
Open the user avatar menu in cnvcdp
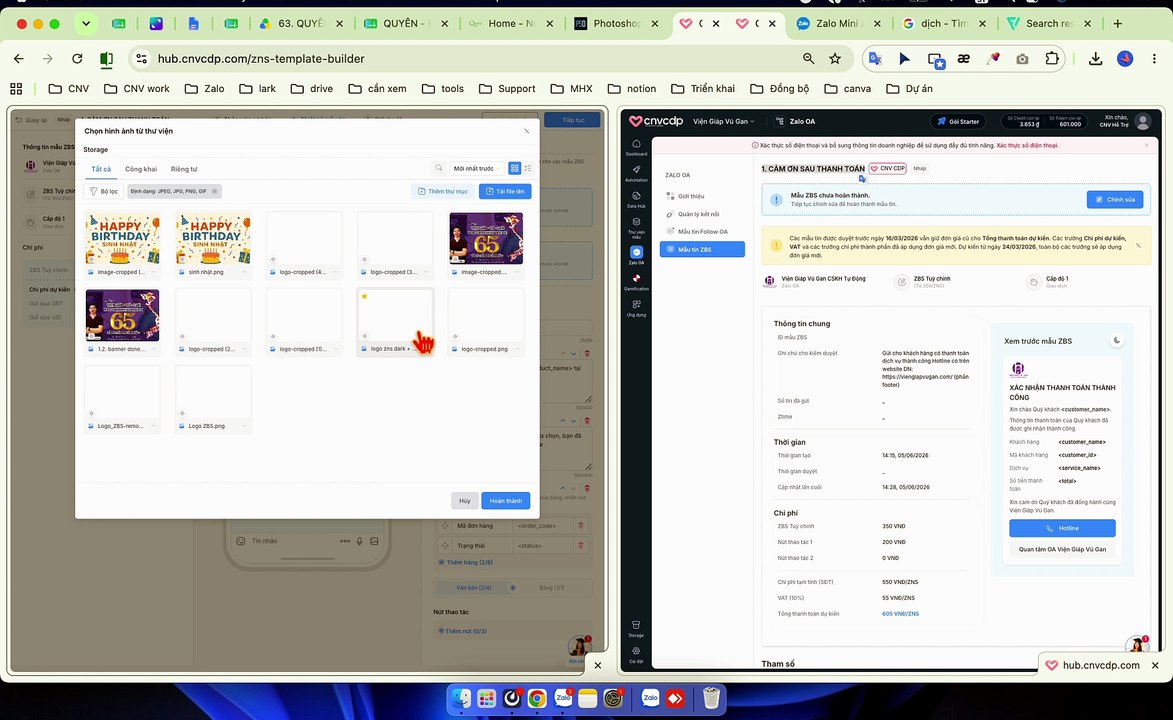click(x=1142, y=121)
